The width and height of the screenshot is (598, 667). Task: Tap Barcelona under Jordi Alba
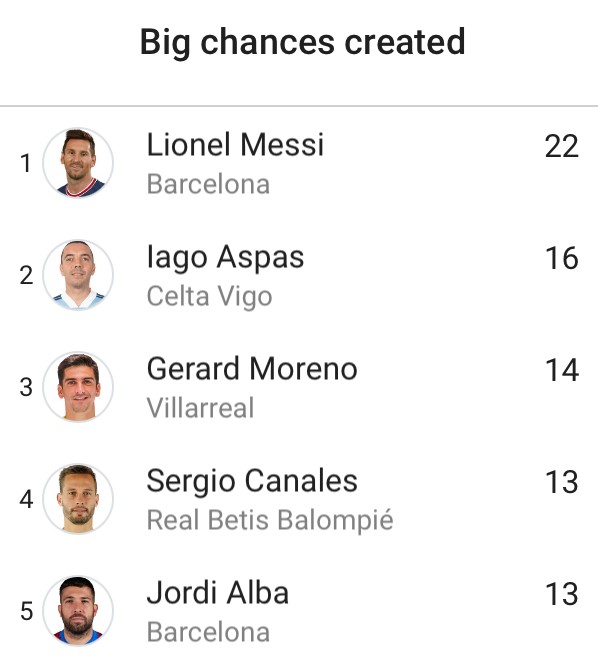pyautogui.click(x=208, y=632)
